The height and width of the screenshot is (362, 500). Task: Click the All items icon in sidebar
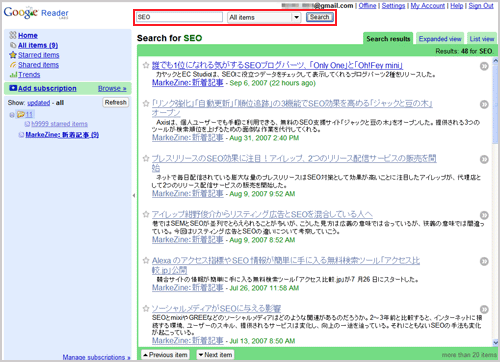pyautogui.click(x=13, y=45)
